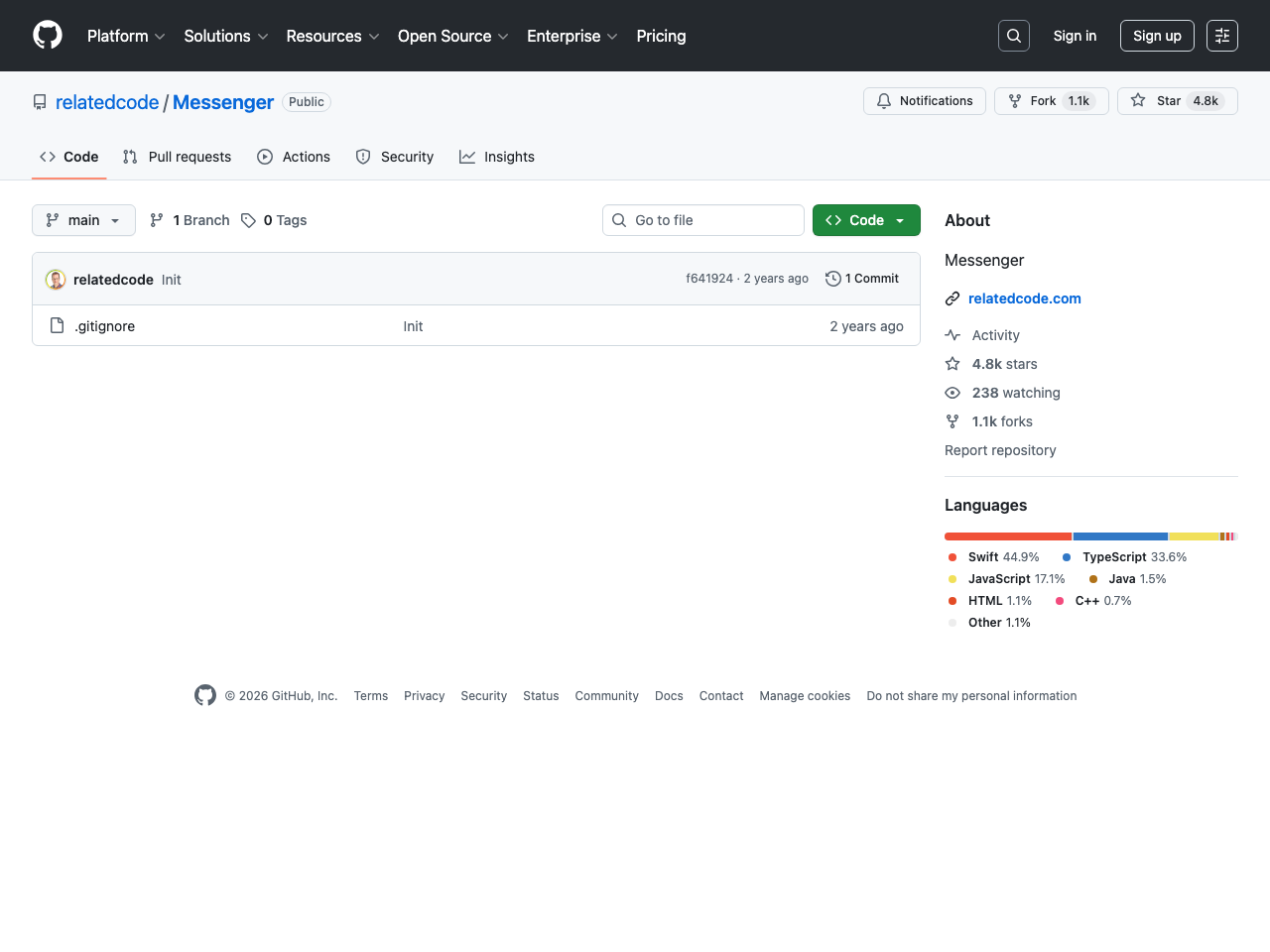Fork the Messenger repository
The image size is (1270, 952).
(1051, 101)
